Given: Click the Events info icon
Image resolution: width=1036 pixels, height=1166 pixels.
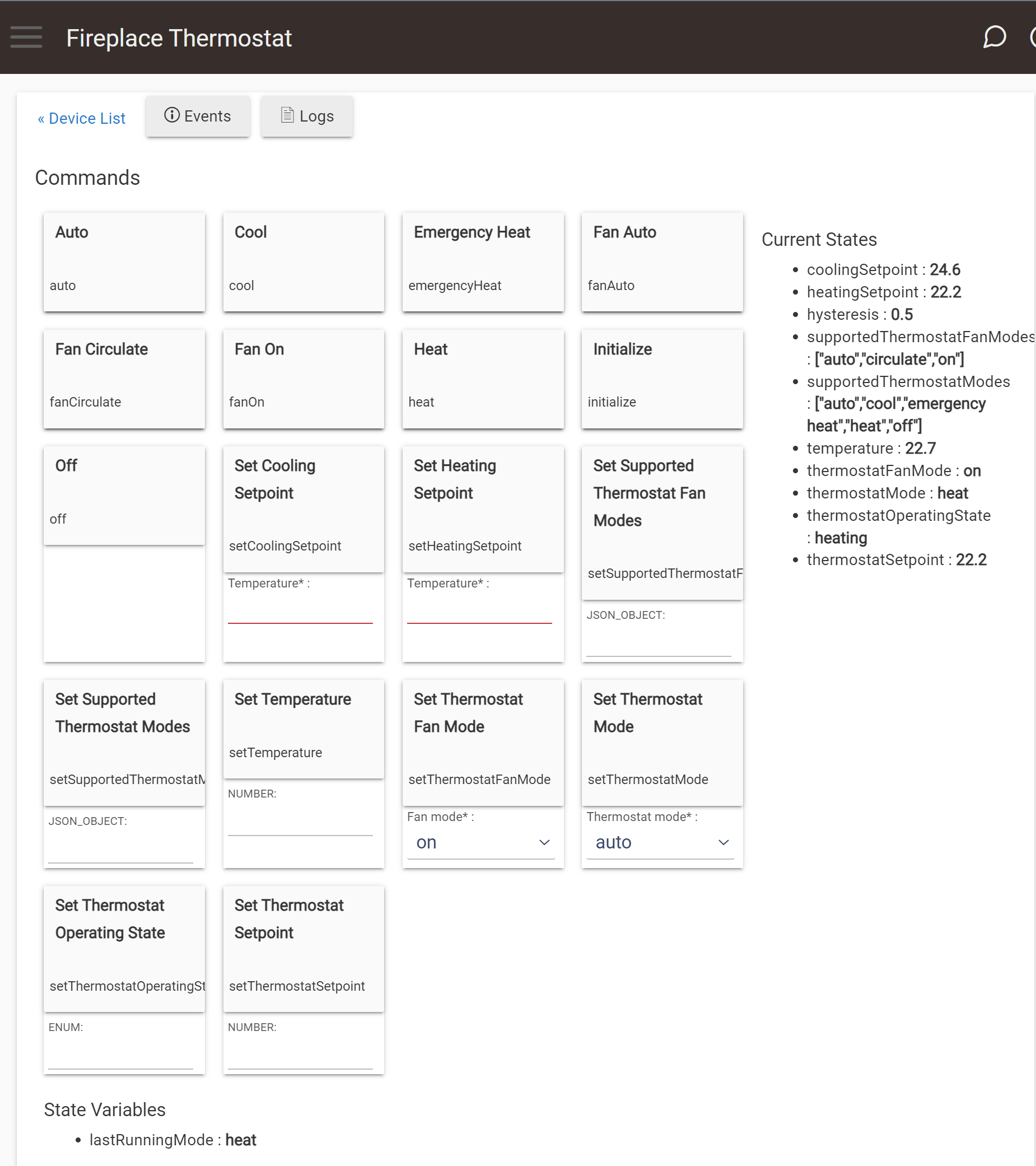Looking at the screenshot, I should click(x=172, y=116).
